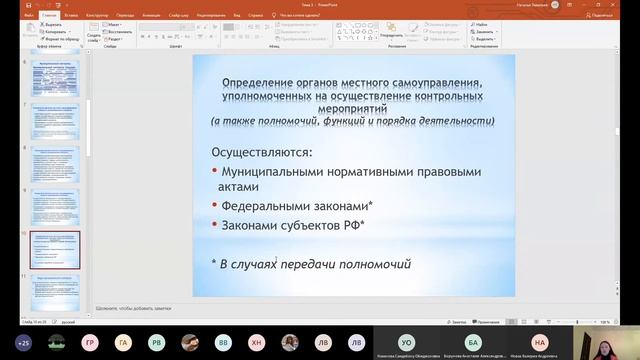Click participant avatar 'РВ'
The width and height of the screenshot is (640, 360).
point(157,343)
